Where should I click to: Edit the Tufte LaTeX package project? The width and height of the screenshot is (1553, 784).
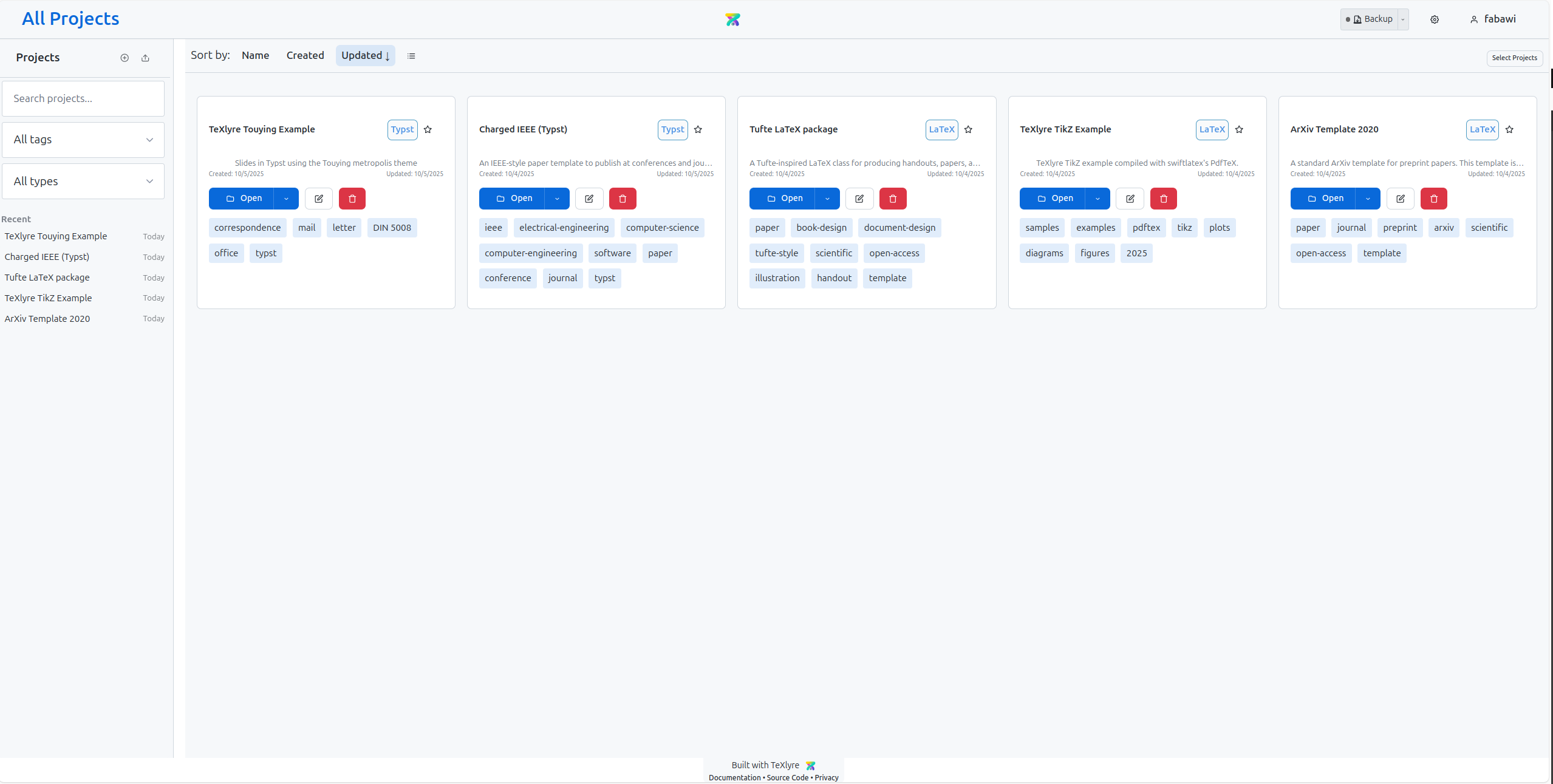coord(859,199)
